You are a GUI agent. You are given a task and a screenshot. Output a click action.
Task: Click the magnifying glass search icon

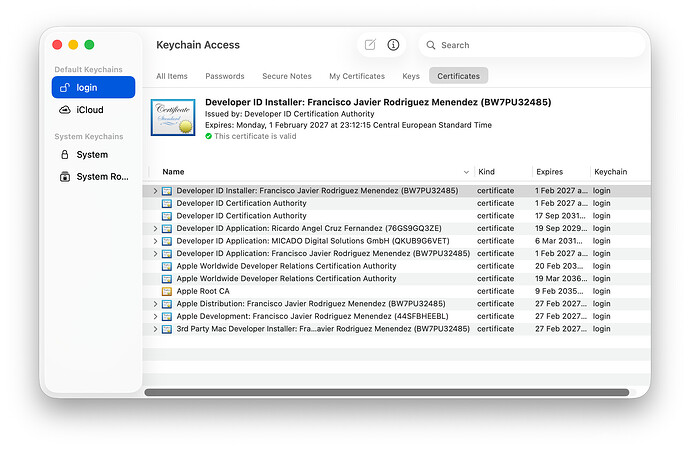[x=431, y=45]
